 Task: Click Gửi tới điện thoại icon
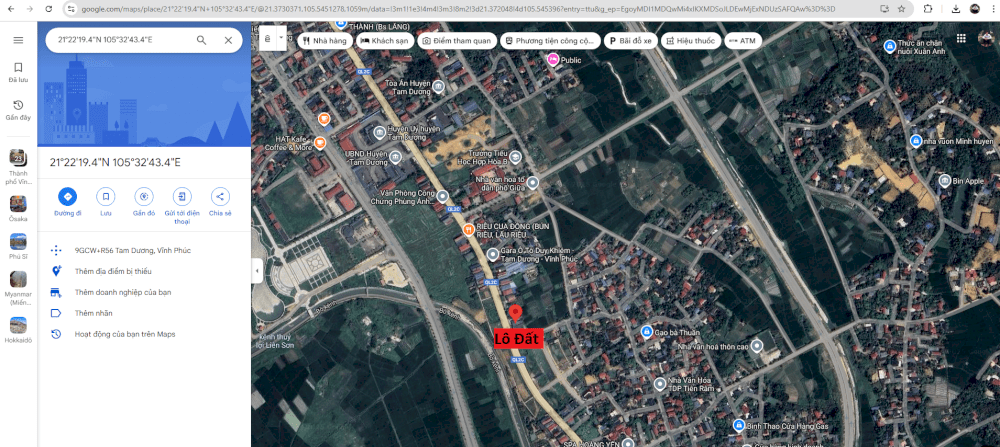182,196
